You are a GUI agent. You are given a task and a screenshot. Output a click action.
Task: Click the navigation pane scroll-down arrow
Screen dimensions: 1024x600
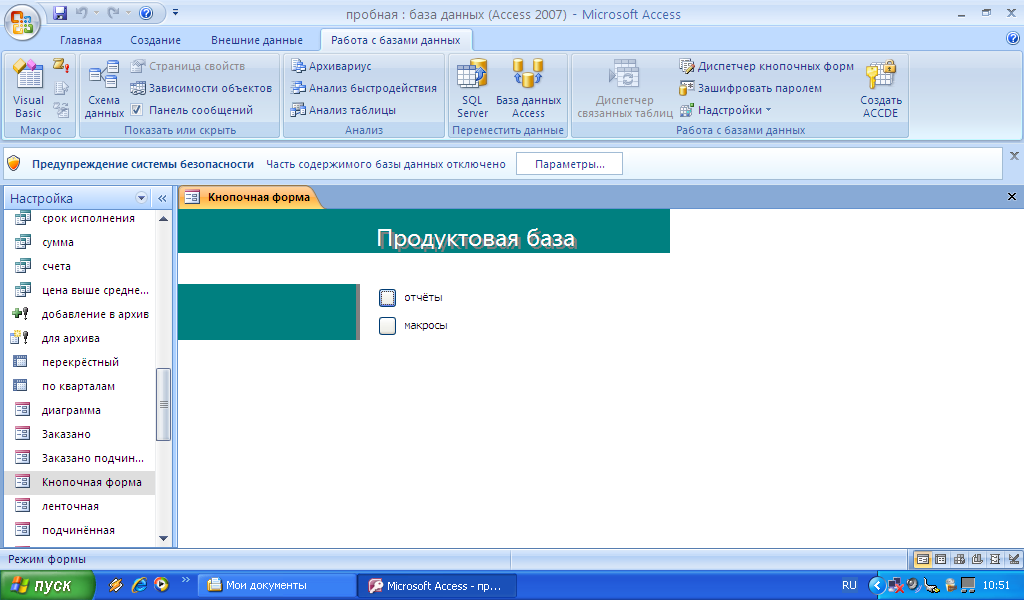(x=163, y=539)
